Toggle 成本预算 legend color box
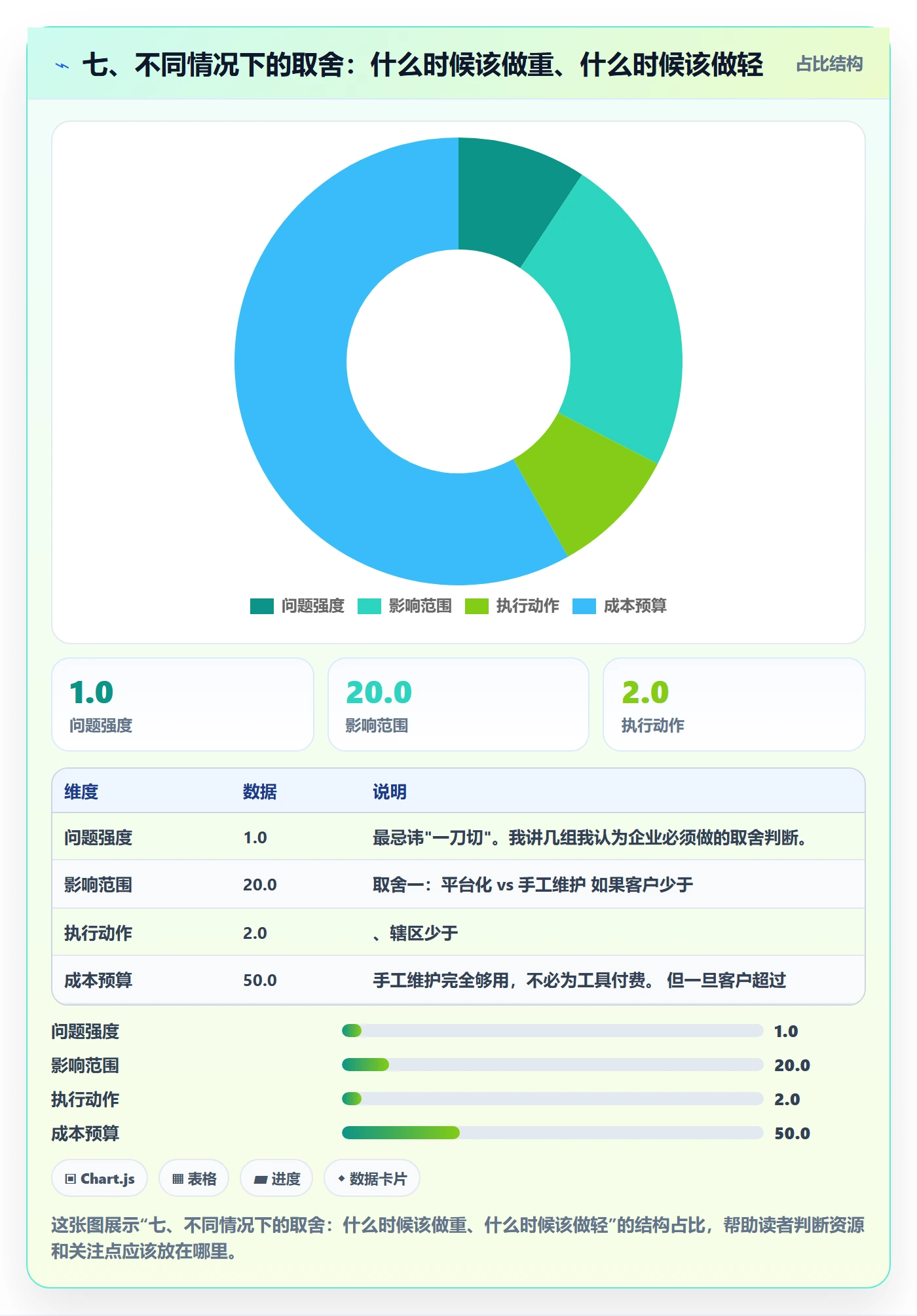Screen dimensions: 917x1316 click(x=584, y=606)
